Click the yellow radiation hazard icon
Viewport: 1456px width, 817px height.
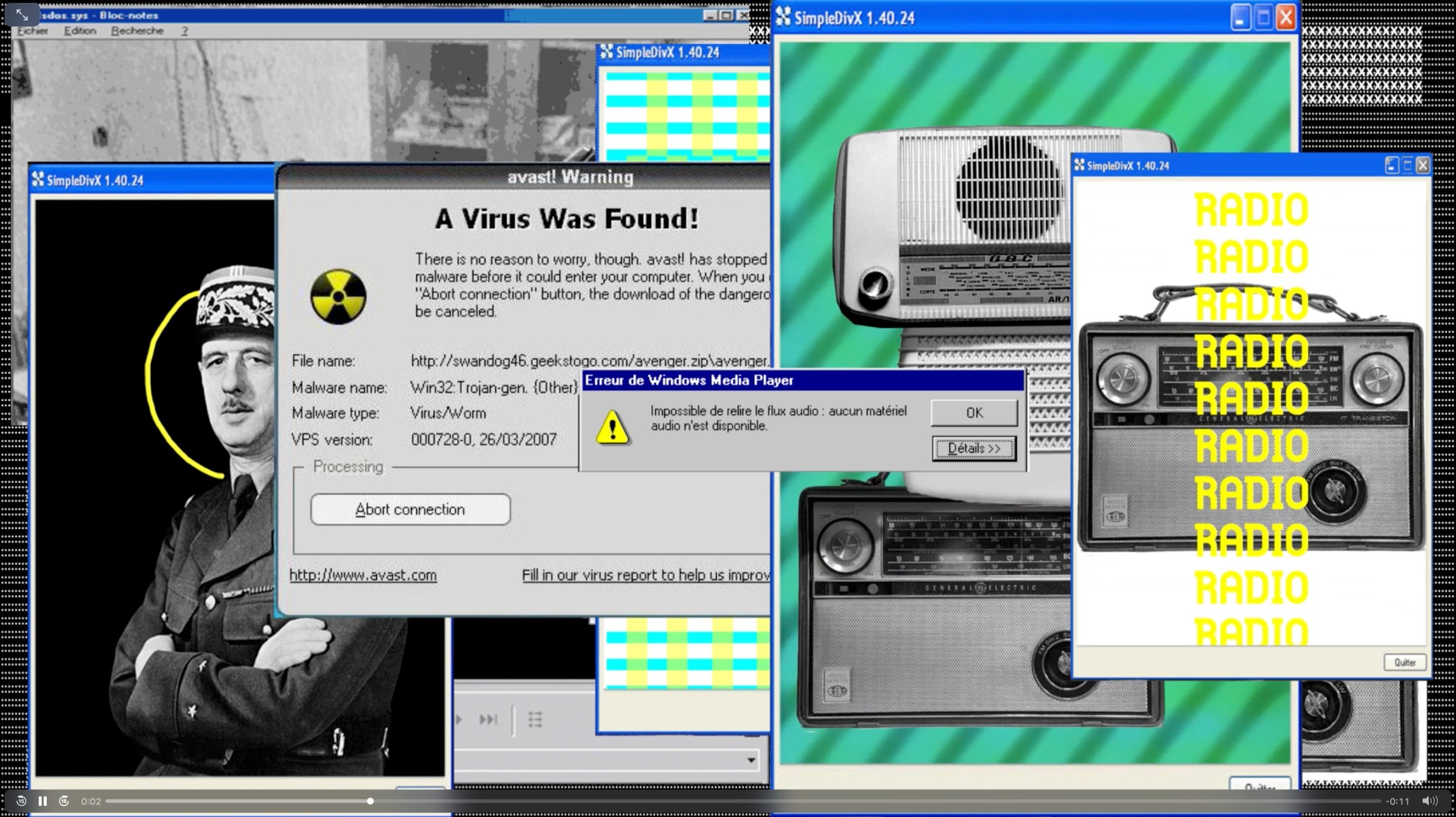(x=338, y=296)
